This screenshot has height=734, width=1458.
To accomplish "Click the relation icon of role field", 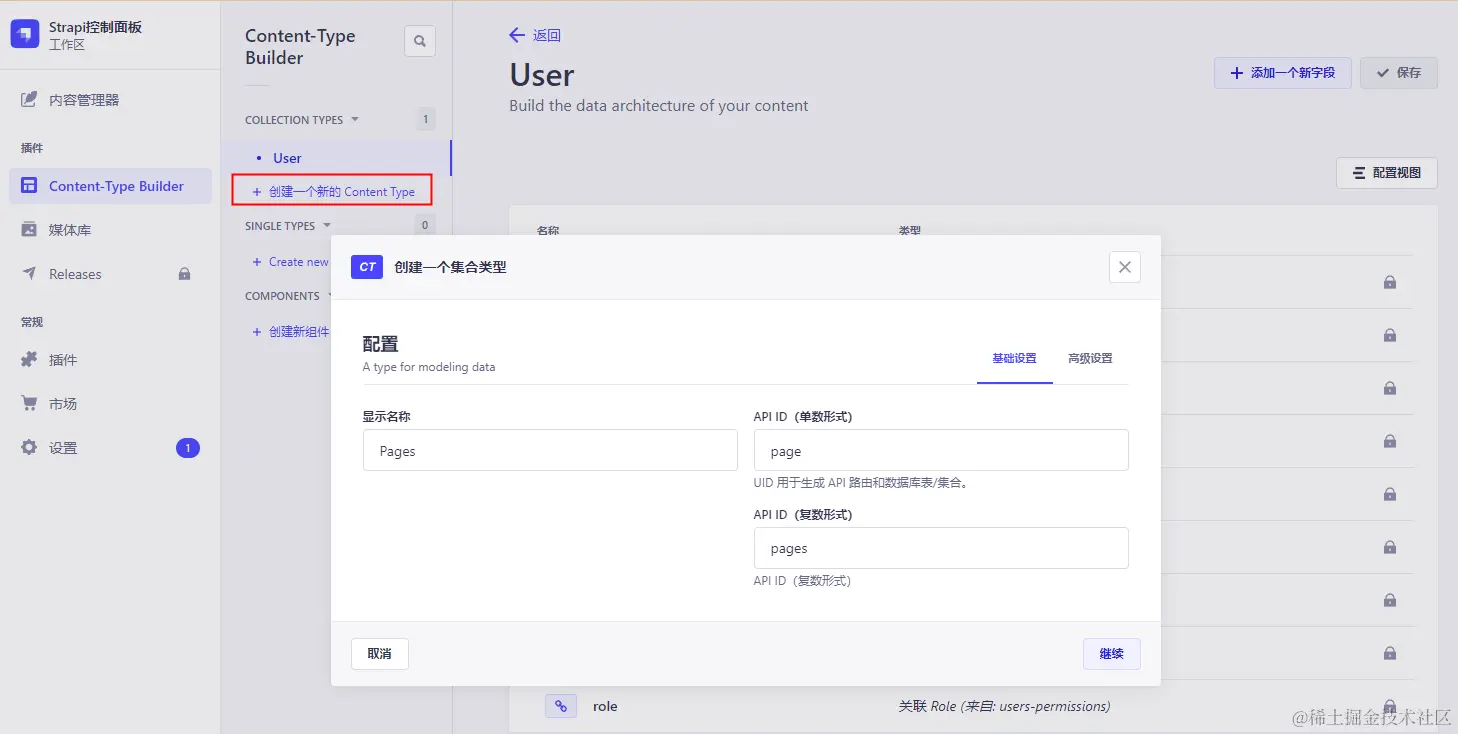I will 561,706.
